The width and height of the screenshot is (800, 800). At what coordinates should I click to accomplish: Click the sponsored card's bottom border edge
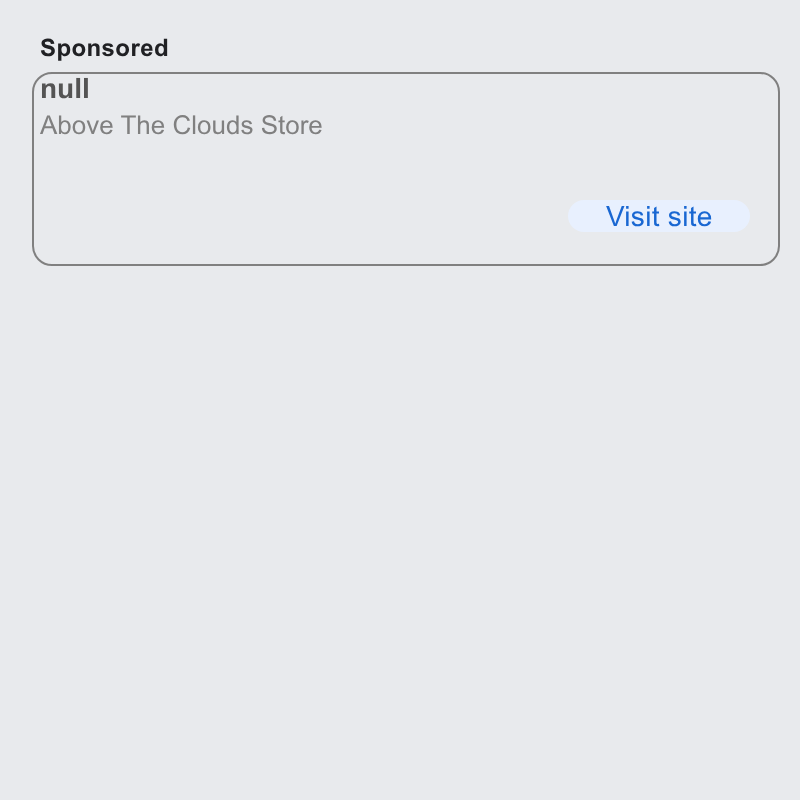pyautogui.click(x=406, y=264)
